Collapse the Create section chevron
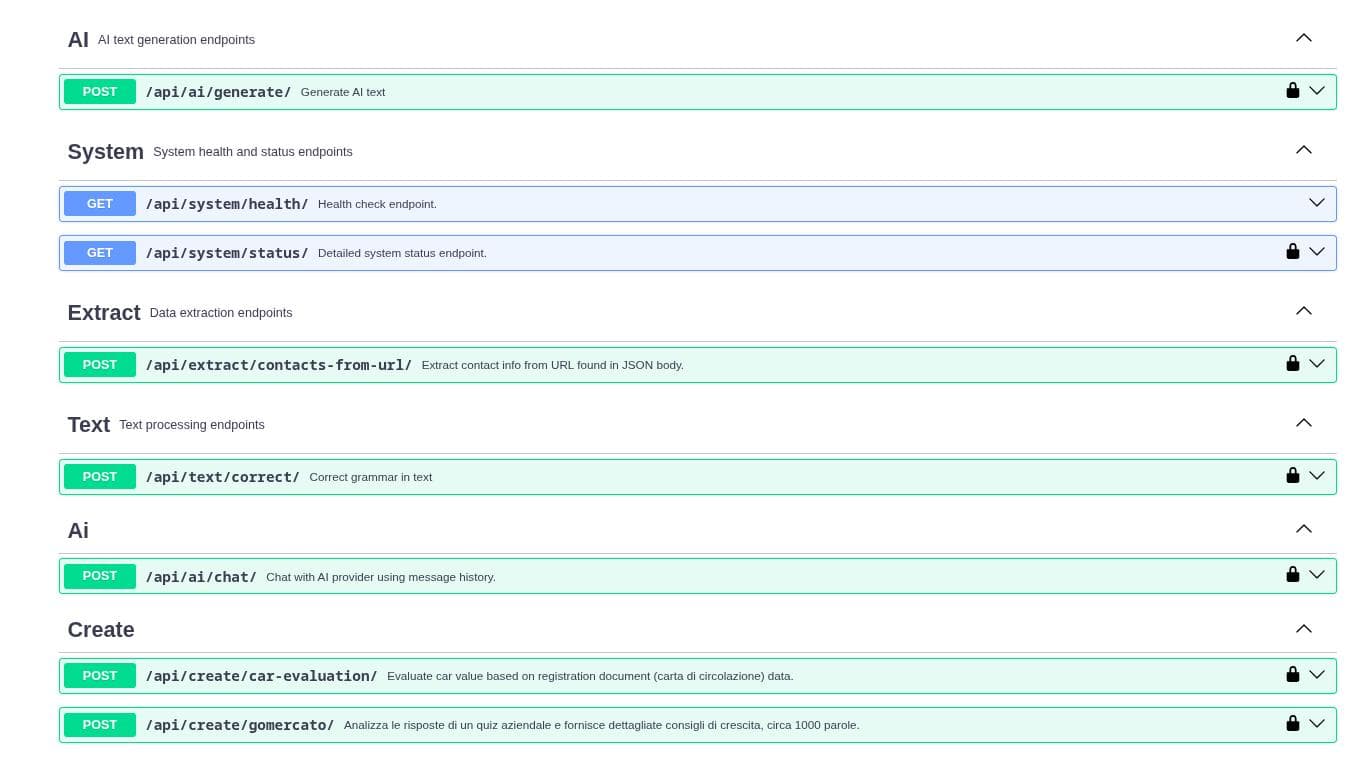 coord(1303,629)
